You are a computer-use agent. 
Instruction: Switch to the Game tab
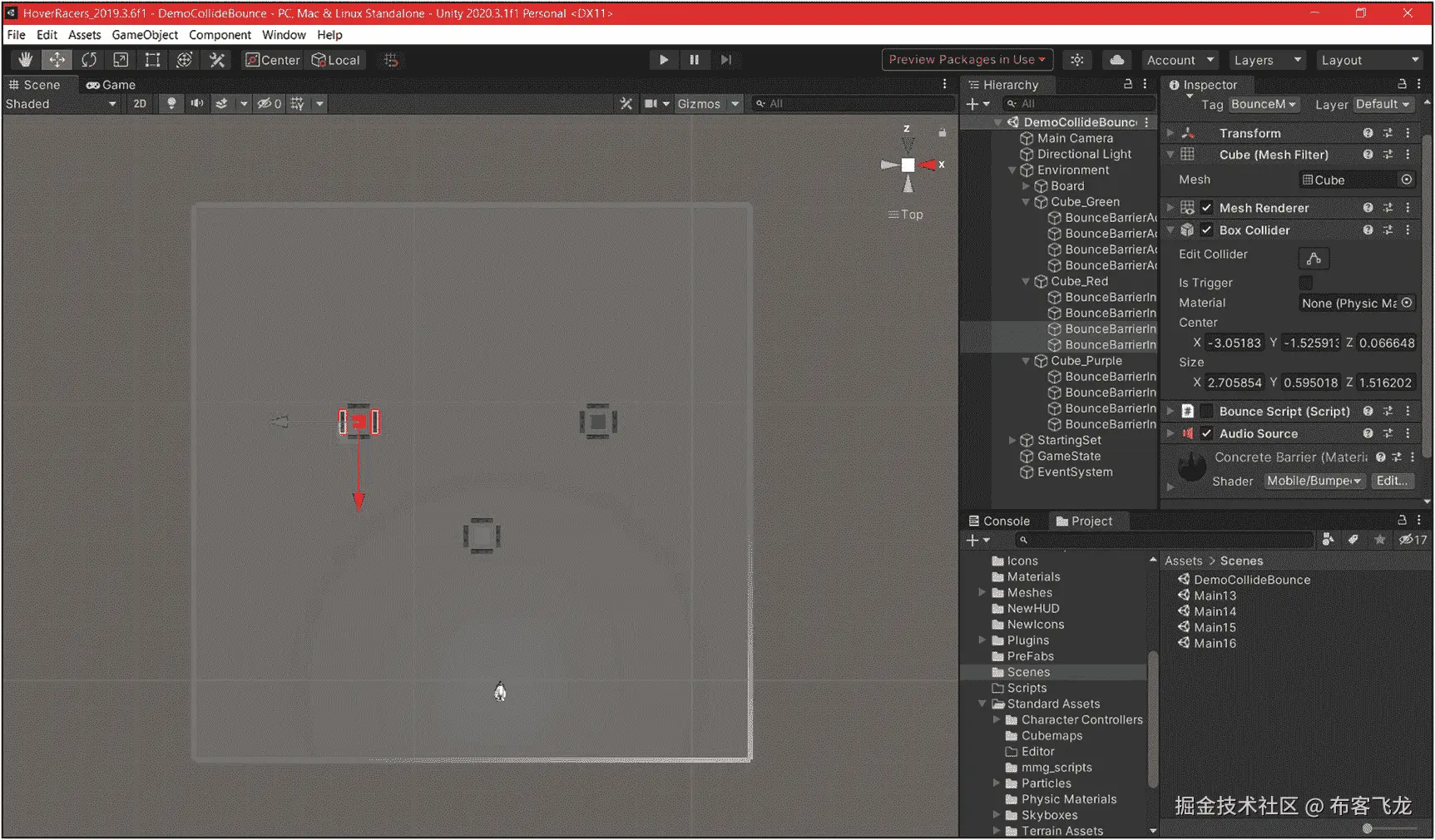point(111,85)
